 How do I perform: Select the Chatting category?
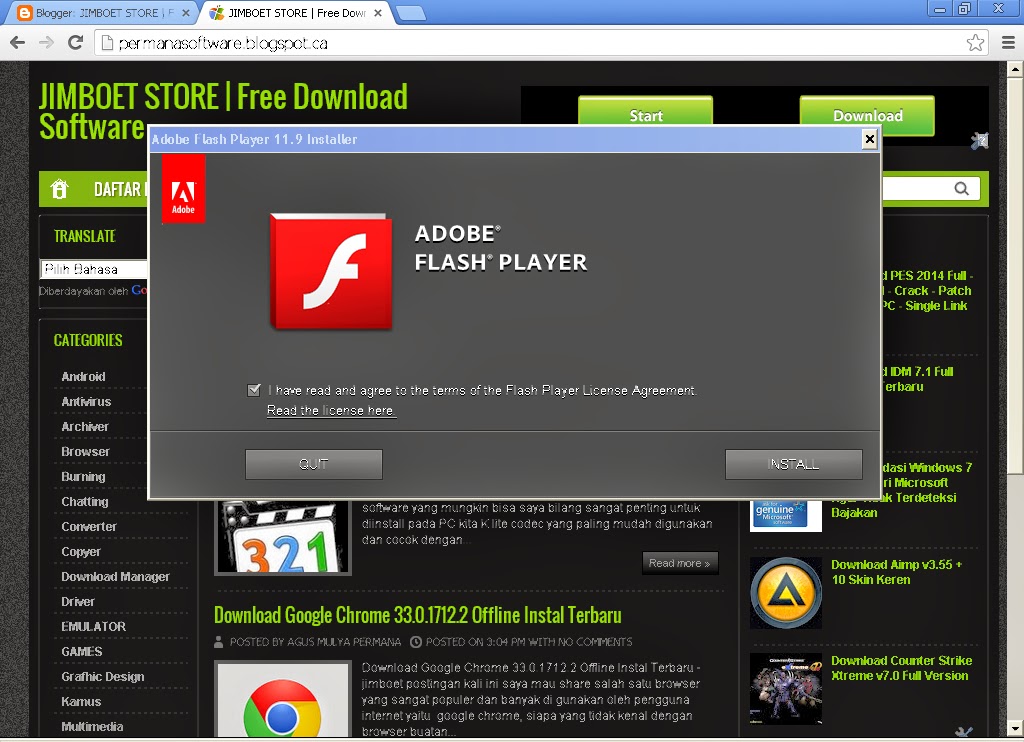[x=85, y=502]
